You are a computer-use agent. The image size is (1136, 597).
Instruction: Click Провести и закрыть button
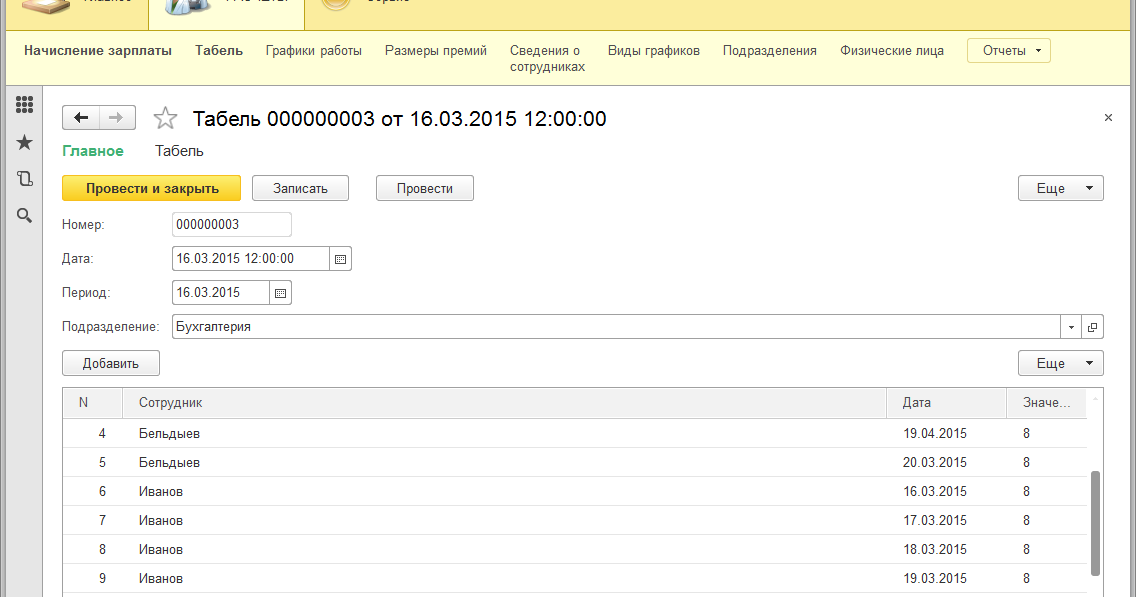click(151, 188)
